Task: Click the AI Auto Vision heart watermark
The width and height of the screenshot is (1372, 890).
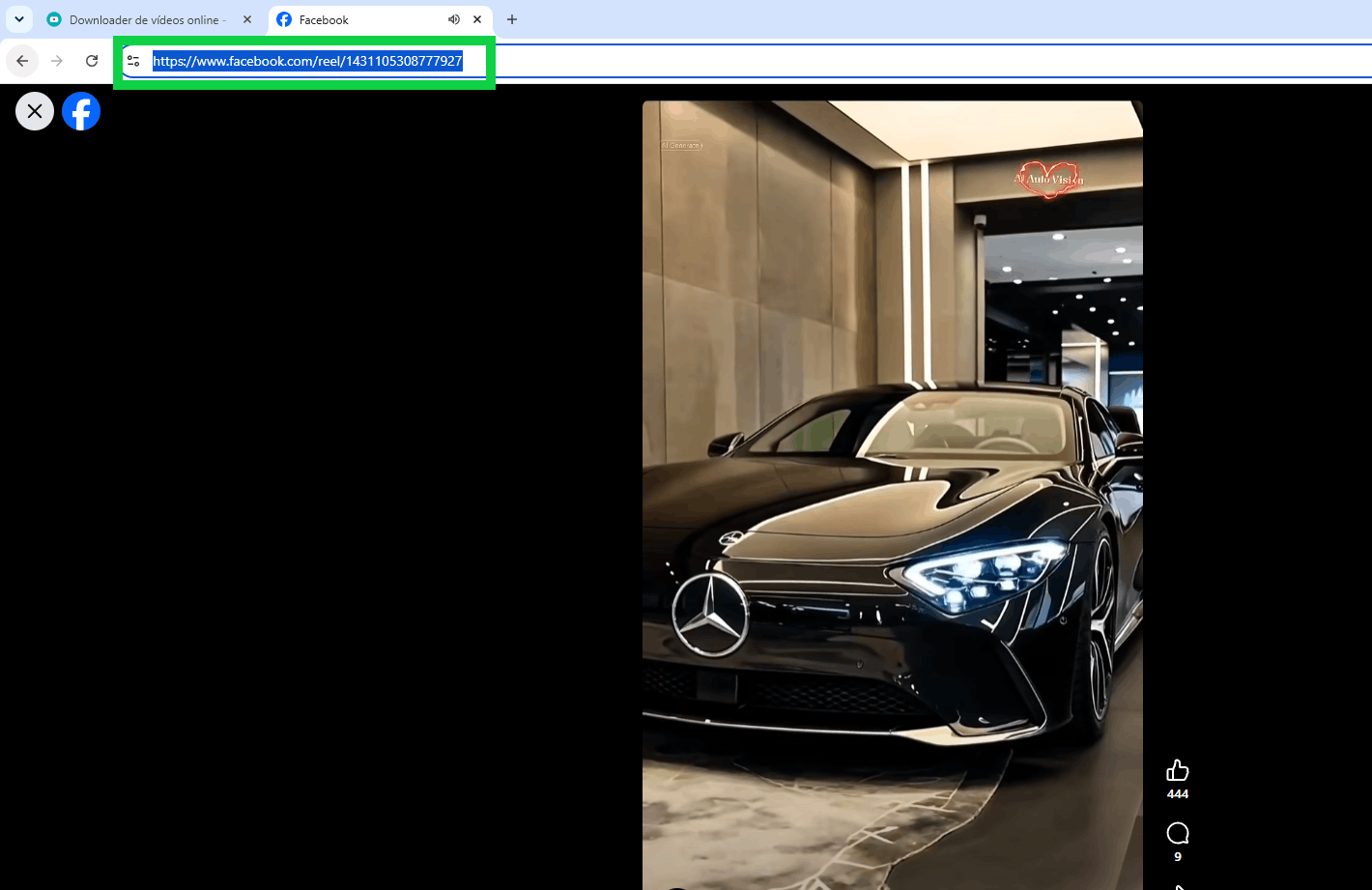Action: click(x=1049, y=179)
